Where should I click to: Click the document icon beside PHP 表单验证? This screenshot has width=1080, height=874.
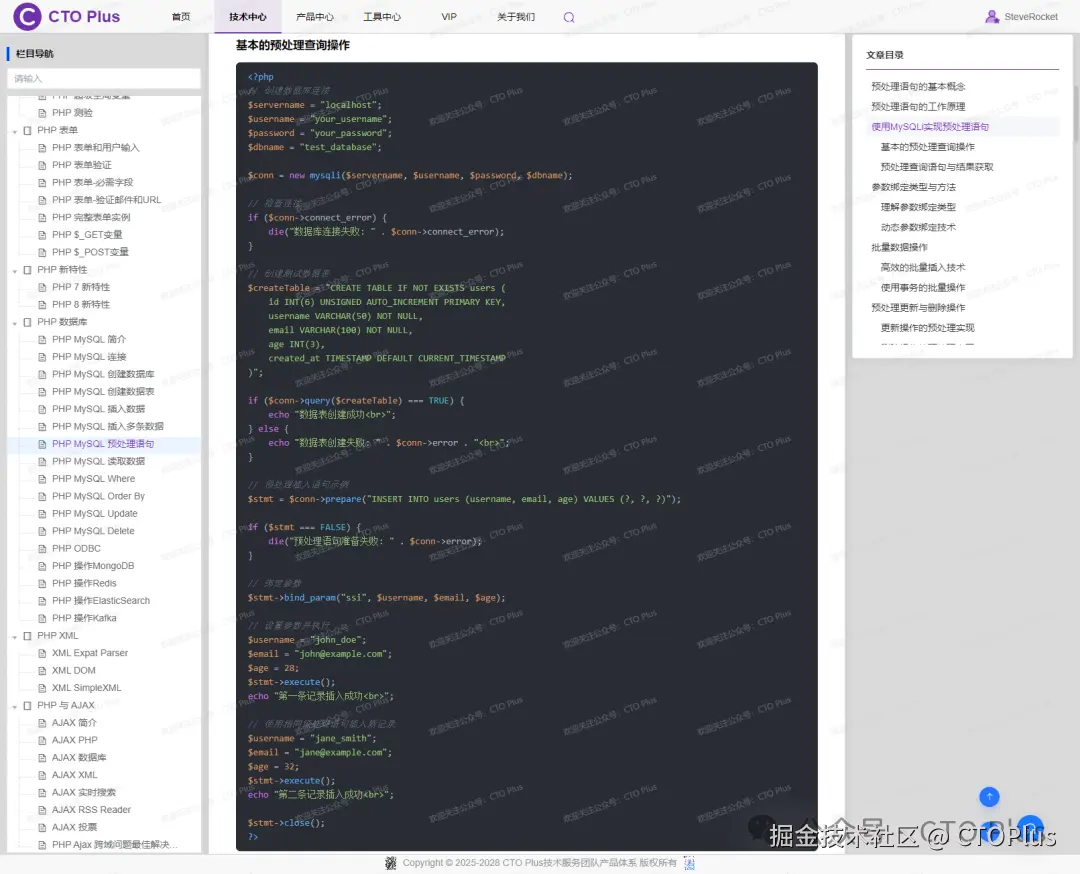[43, 165]
